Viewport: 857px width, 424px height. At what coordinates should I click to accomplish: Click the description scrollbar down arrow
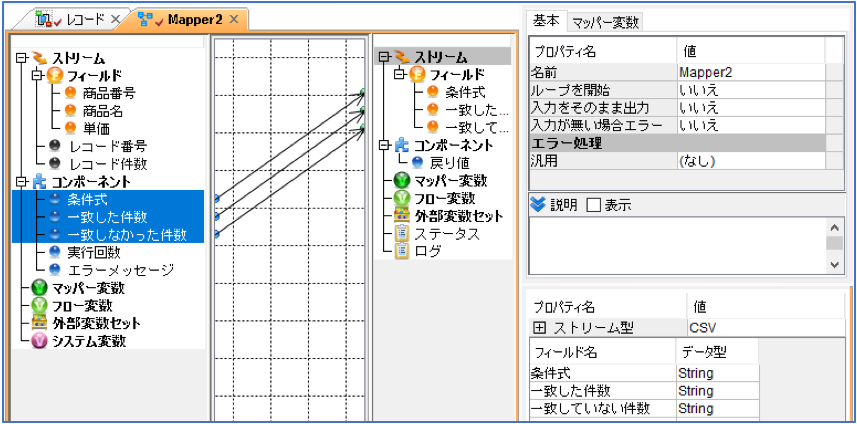tap(834, 264)
